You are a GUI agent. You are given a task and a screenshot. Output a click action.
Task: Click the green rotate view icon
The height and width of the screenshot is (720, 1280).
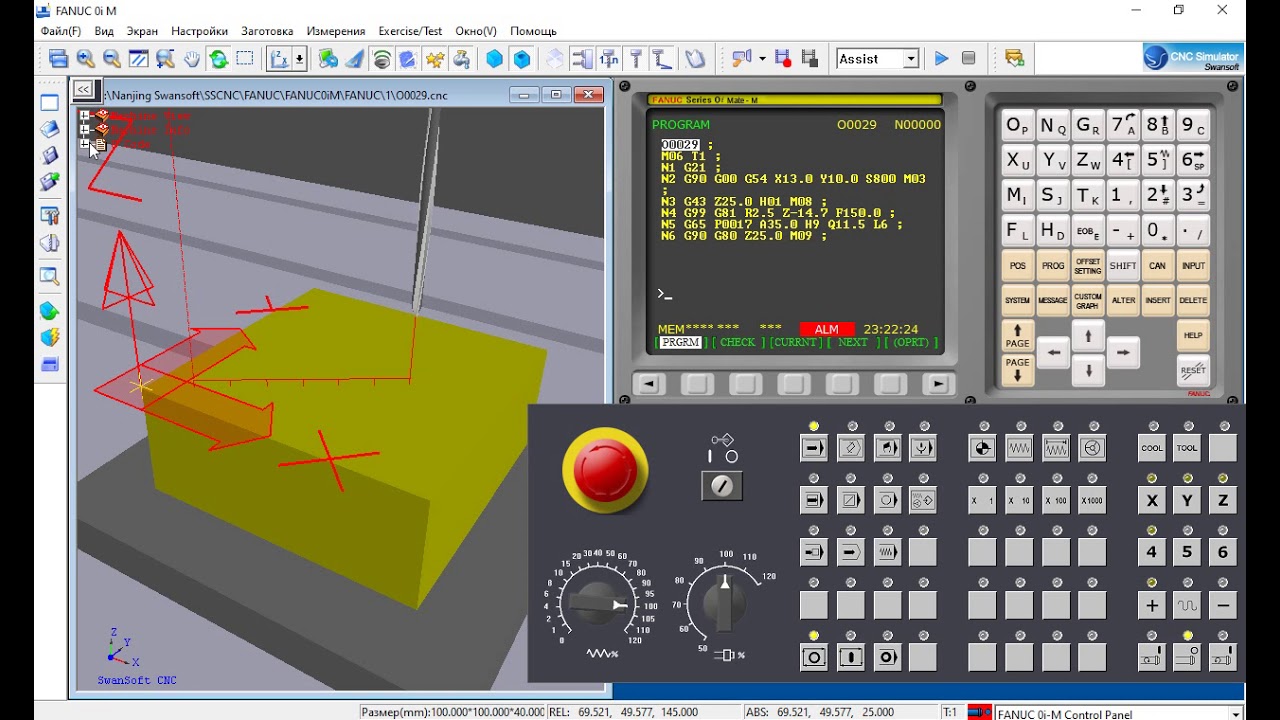[218, 59]
